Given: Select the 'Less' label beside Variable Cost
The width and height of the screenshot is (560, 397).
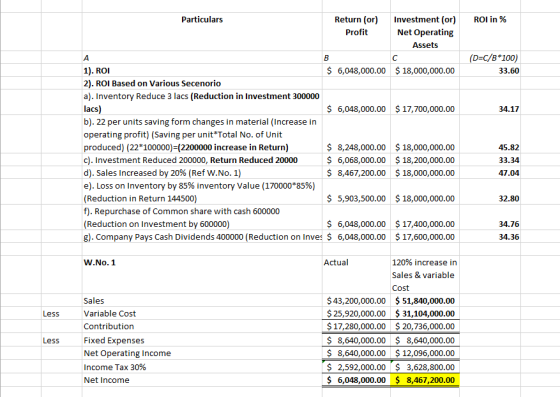Looking at the screenshot, I should [51, 314].
